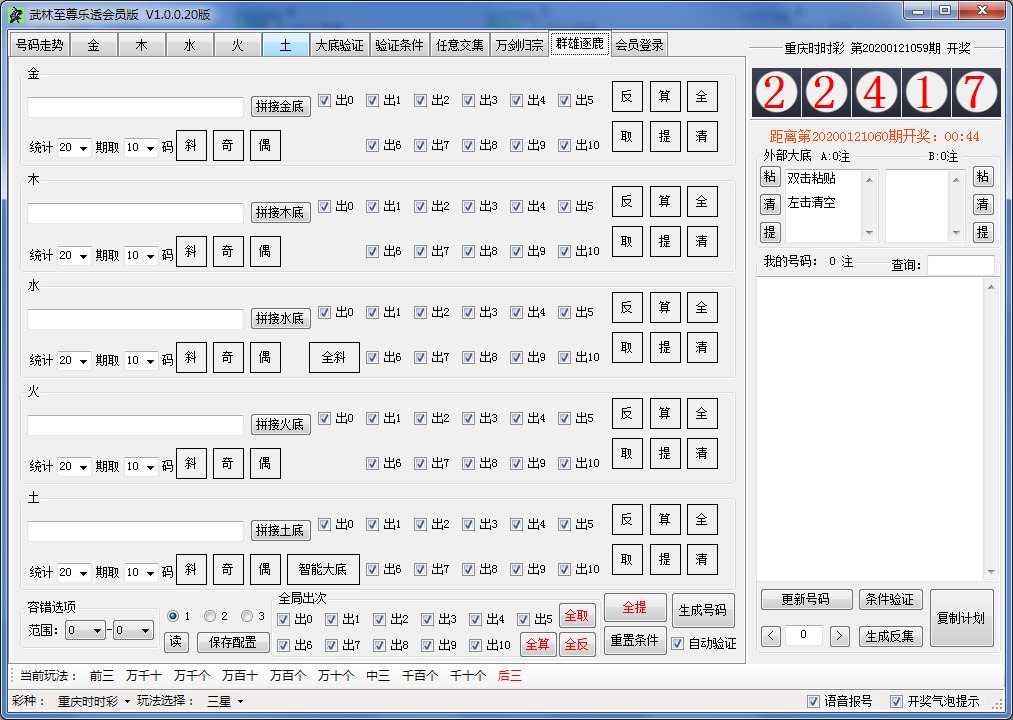
Task: Click the right arrow next to the page number
Action: [840, 636]
